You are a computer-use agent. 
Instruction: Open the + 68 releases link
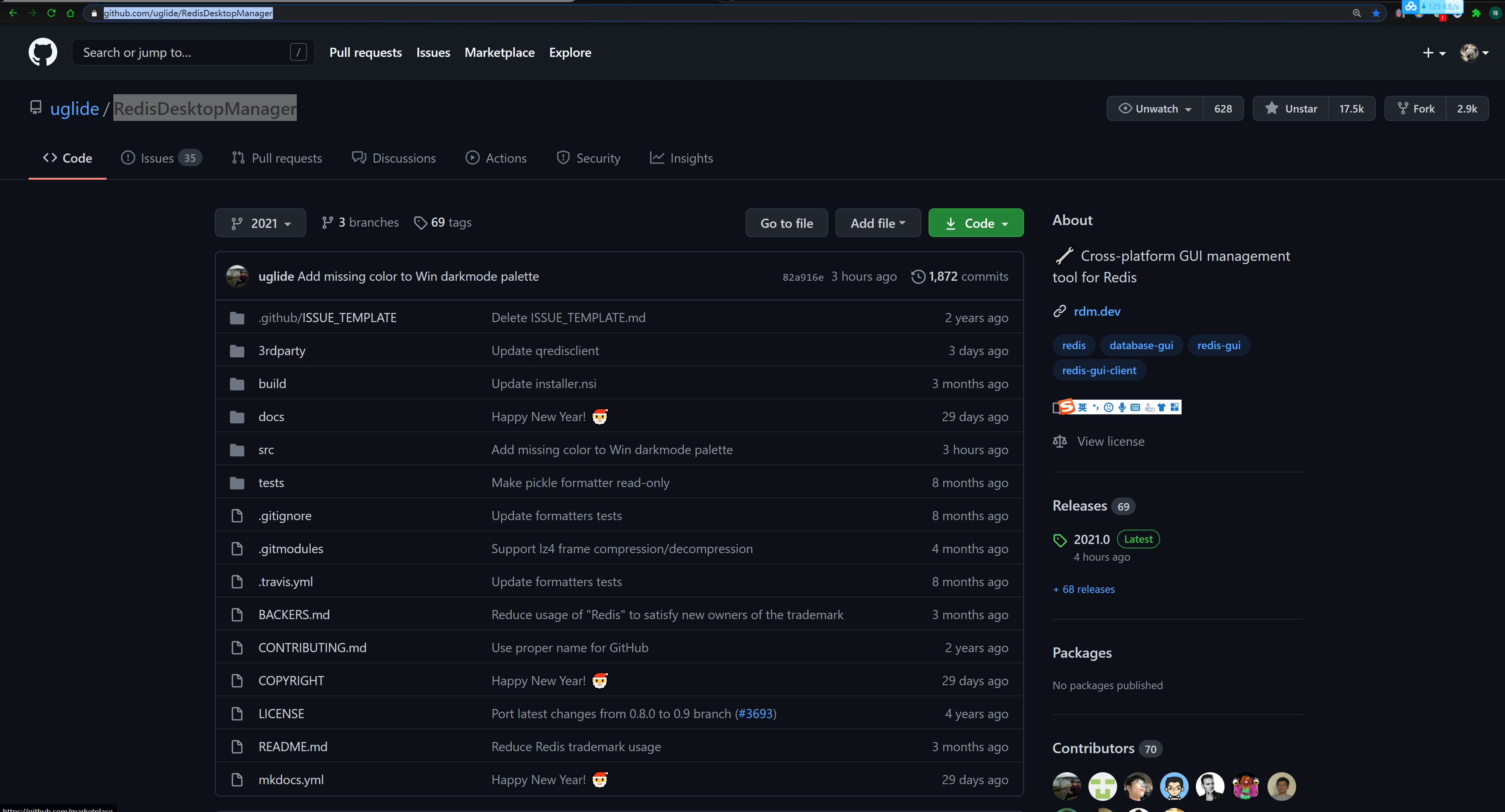(x=1084, y=589)
